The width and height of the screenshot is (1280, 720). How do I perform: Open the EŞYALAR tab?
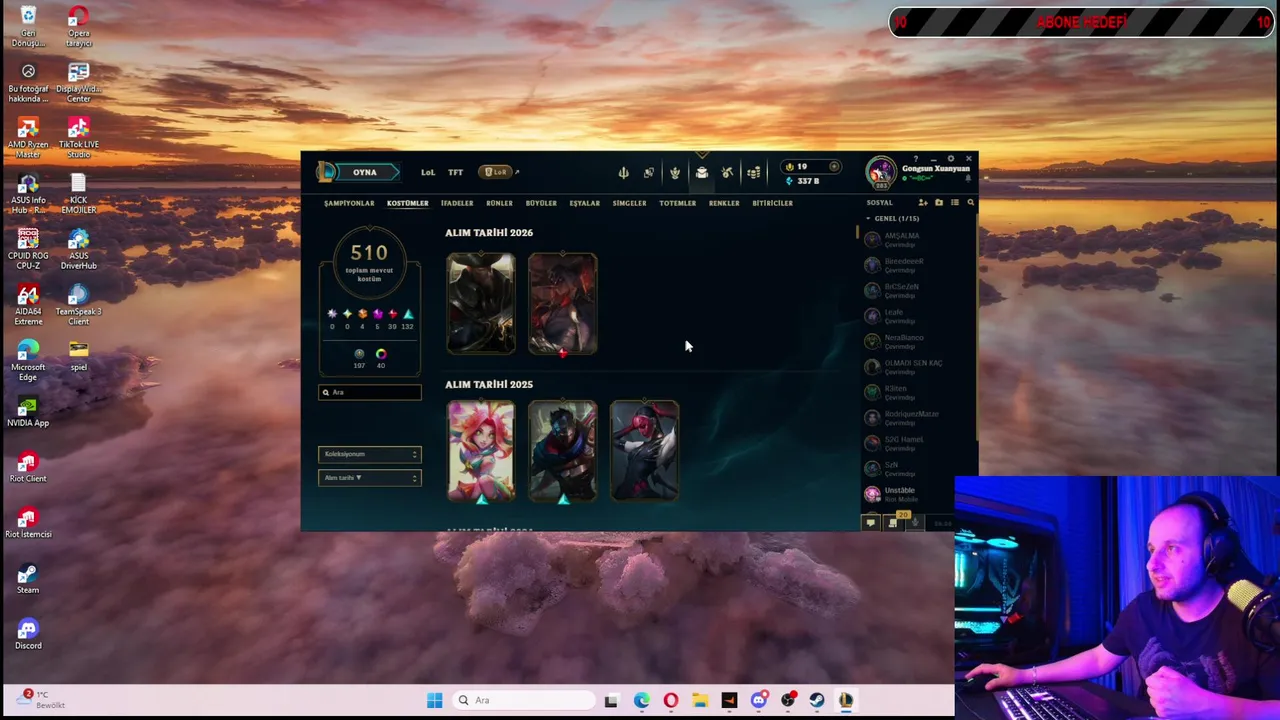point(585,203)
